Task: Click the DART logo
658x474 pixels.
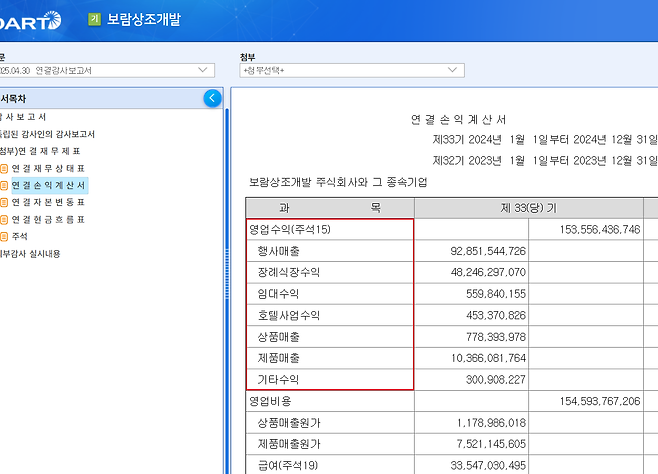Action: click(30, 20)
